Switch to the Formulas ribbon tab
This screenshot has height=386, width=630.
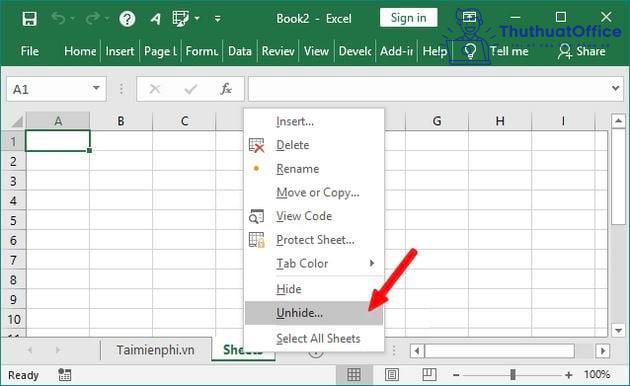click(202, 51)
